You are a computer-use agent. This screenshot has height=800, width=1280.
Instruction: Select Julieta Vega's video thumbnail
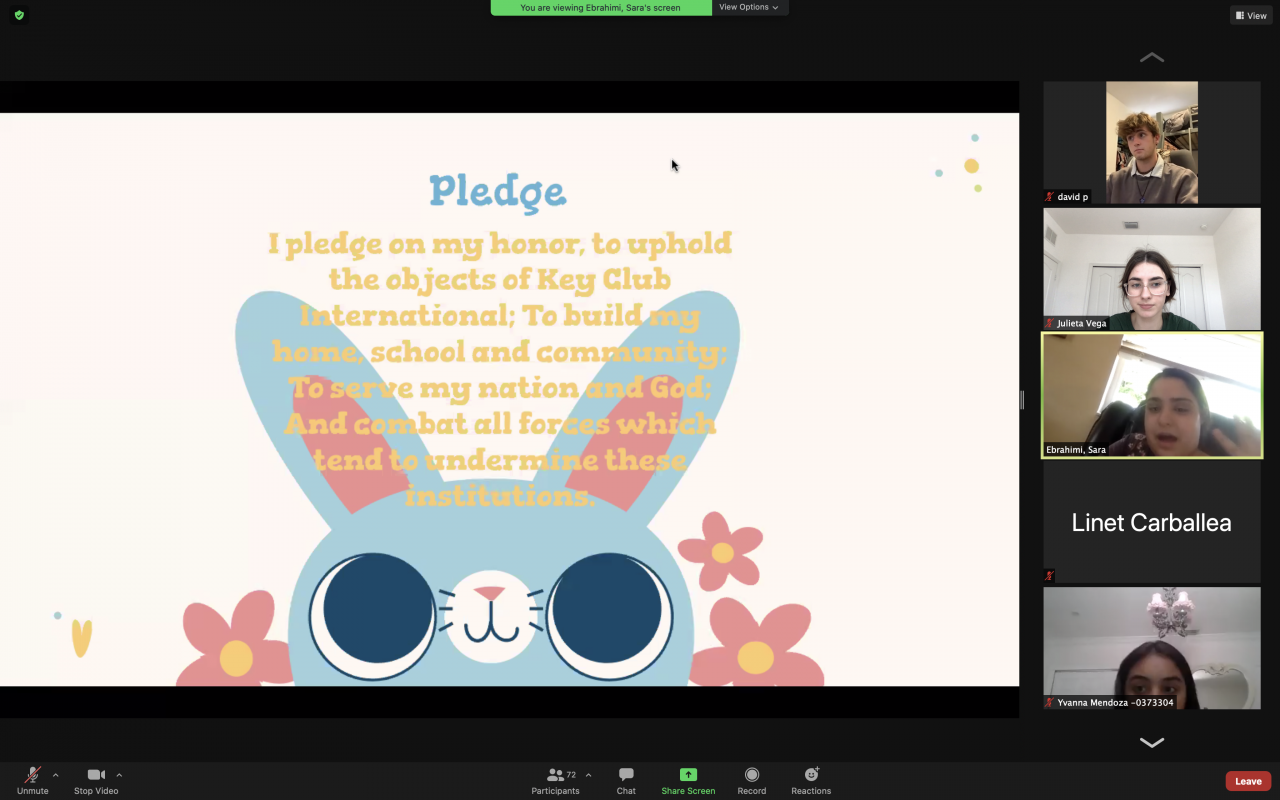[x=1152, y=269]
